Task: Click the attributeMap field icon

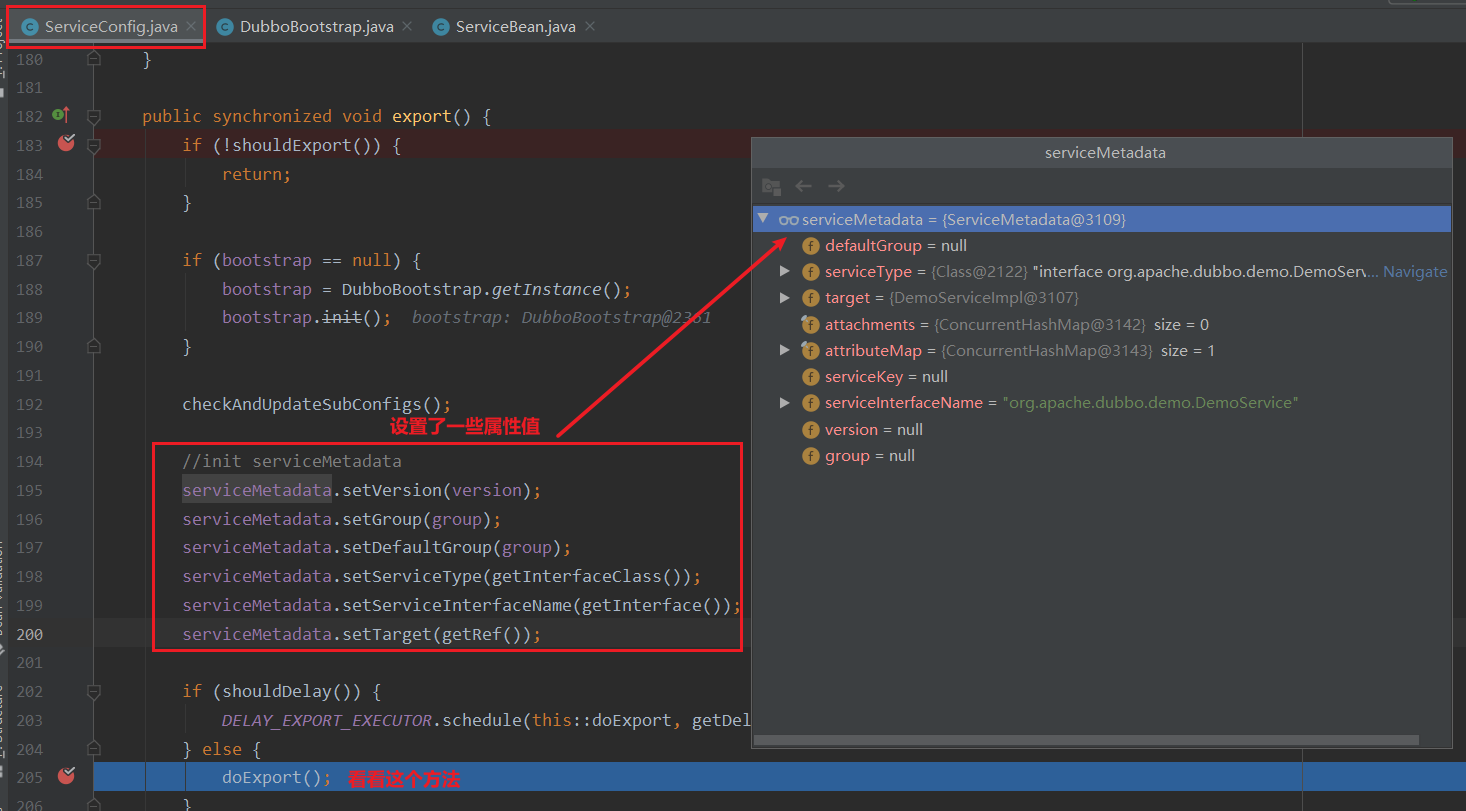Action: click(811, 350)
